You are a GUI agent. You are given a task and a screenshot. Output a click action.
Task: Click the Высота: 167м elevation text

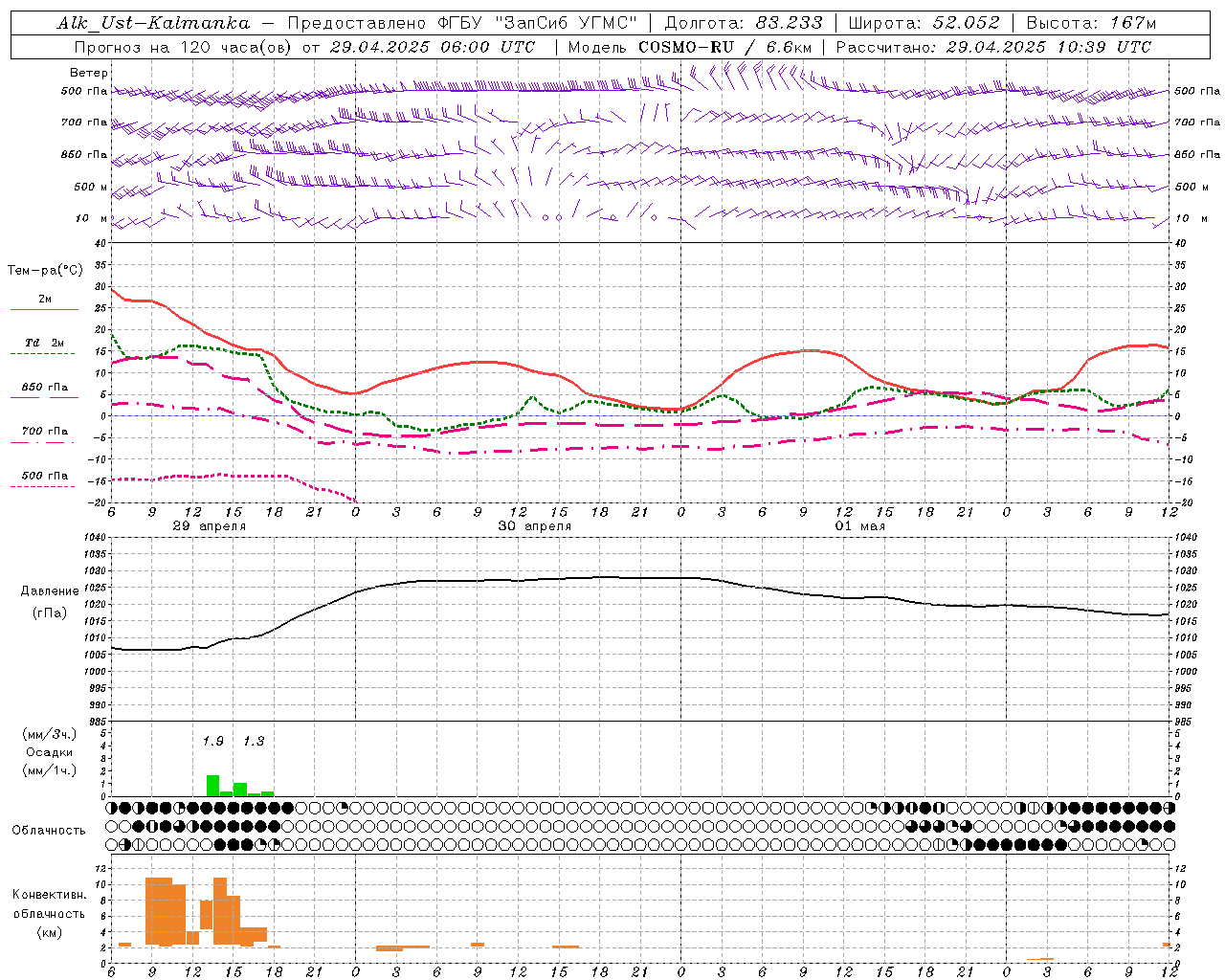pos(1091,23)
